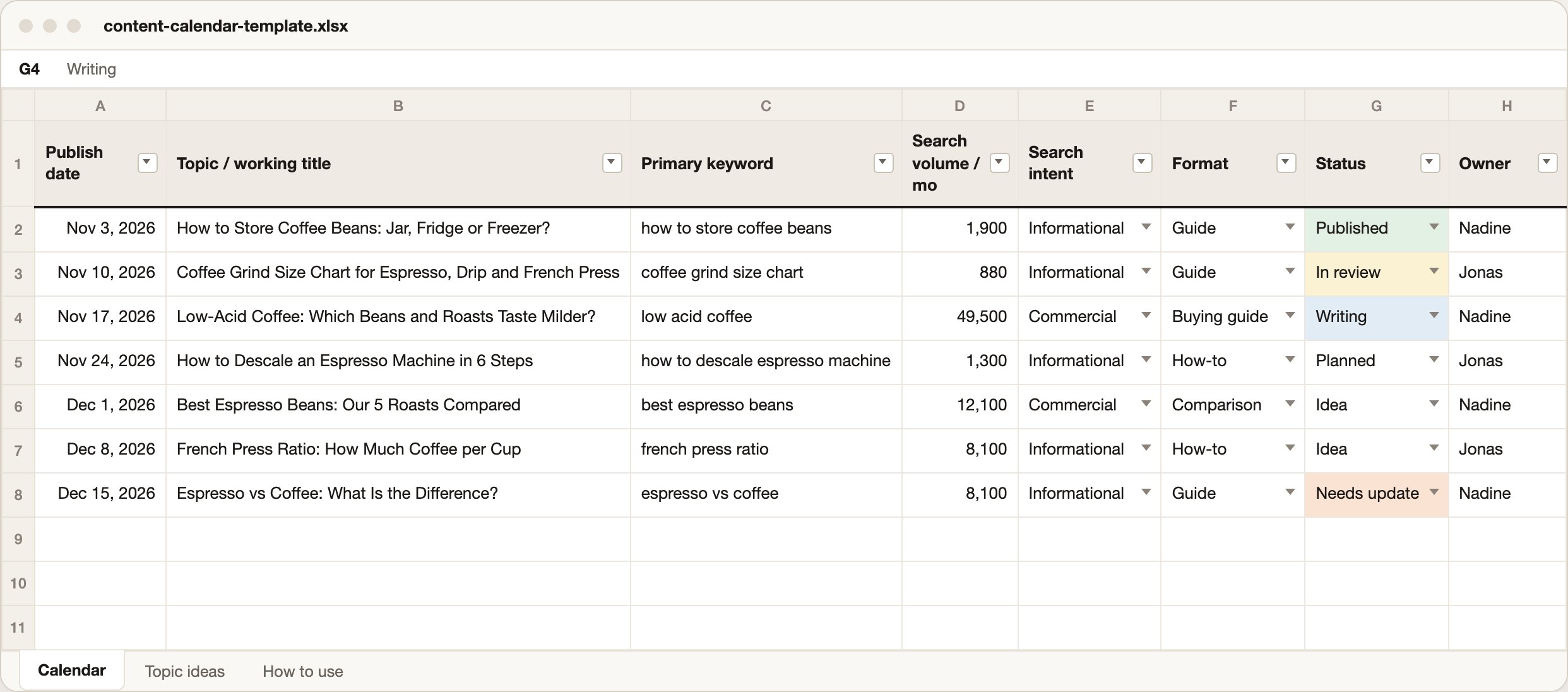Select the Nov 24, 2026 date cell

[100, 362]
